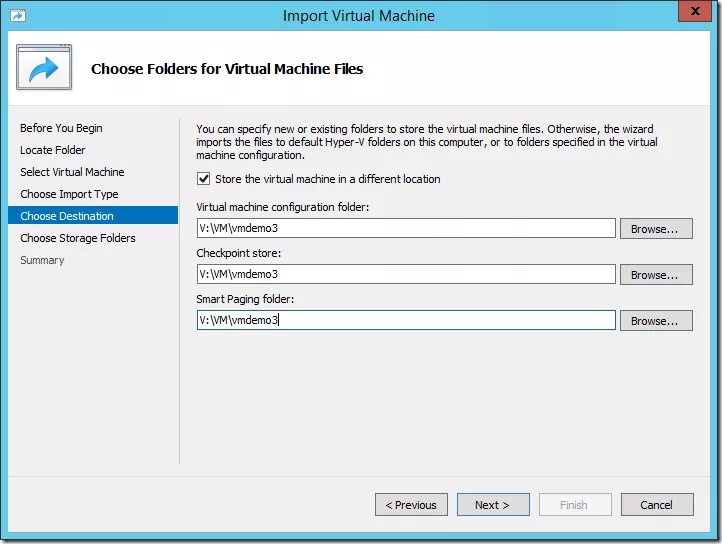Image resolution: width=722 pixels, height=544 pixels.
Task: Click the Summary step in the sidebar
Action: tap(42, 260)
